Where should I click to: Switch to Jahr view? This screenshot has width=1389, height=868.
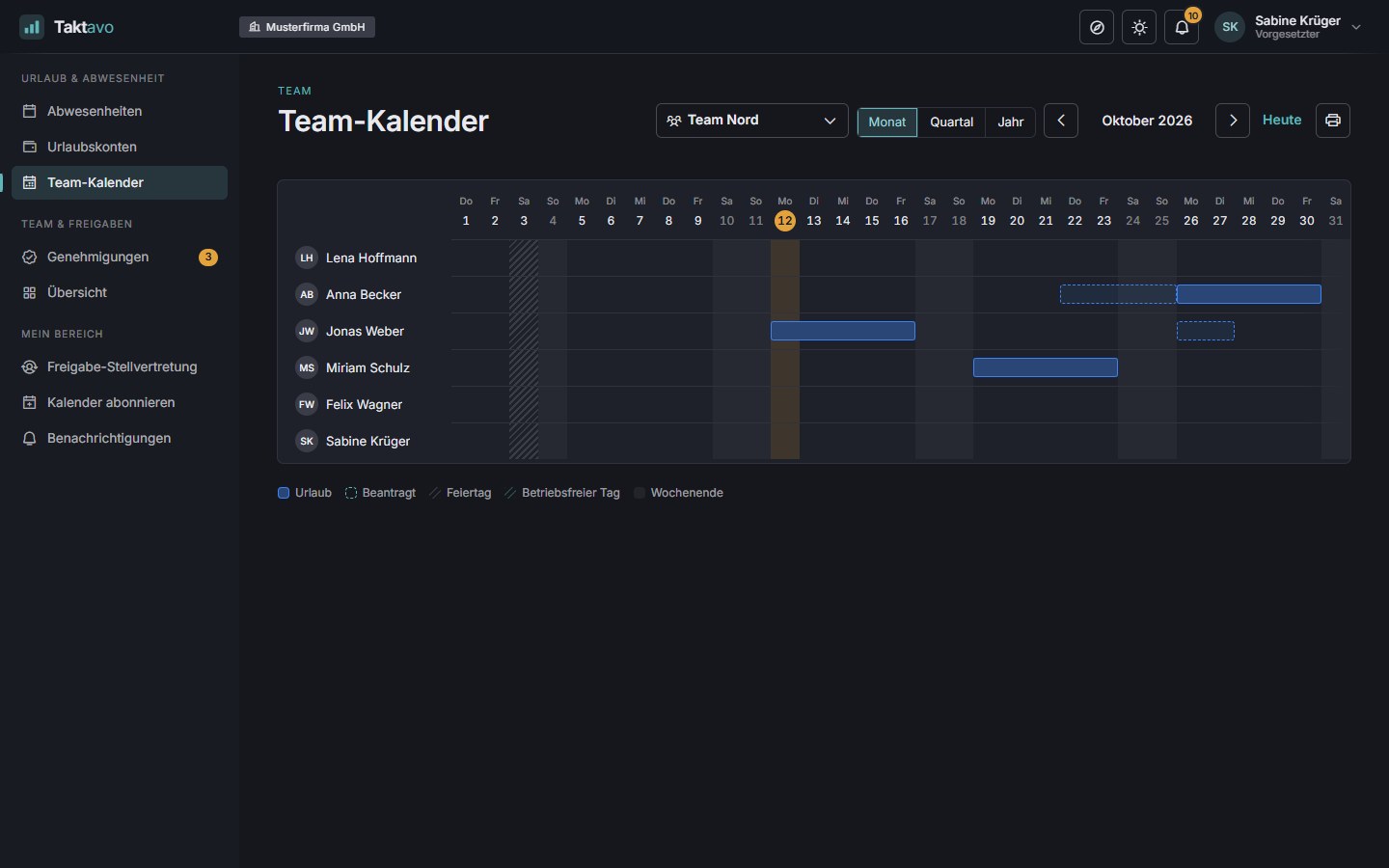pos(1011,122)
